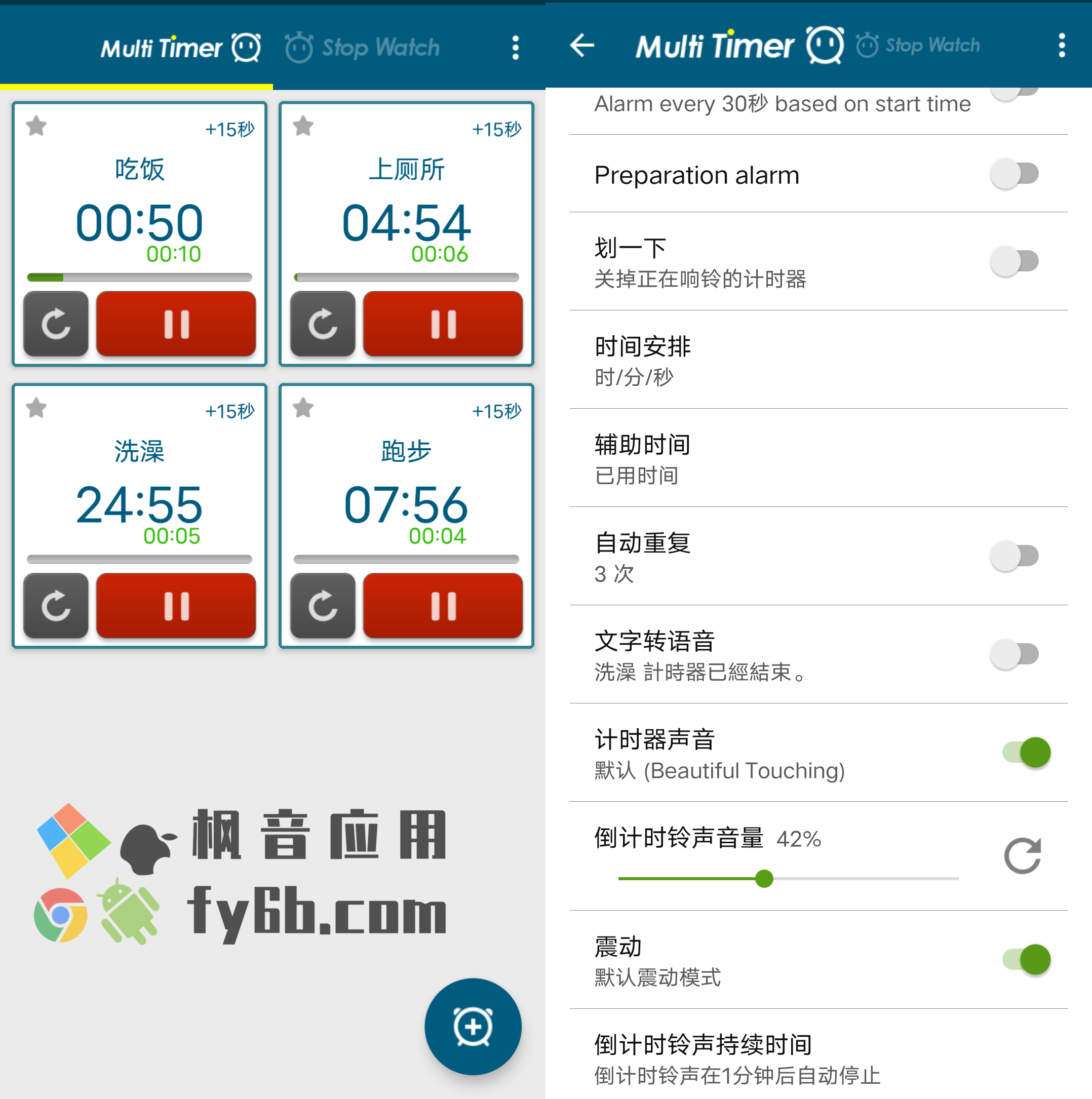Reset the 吃饭 timer
The width and height of the screenshot is (1092, 1099).
coord(56,324)
